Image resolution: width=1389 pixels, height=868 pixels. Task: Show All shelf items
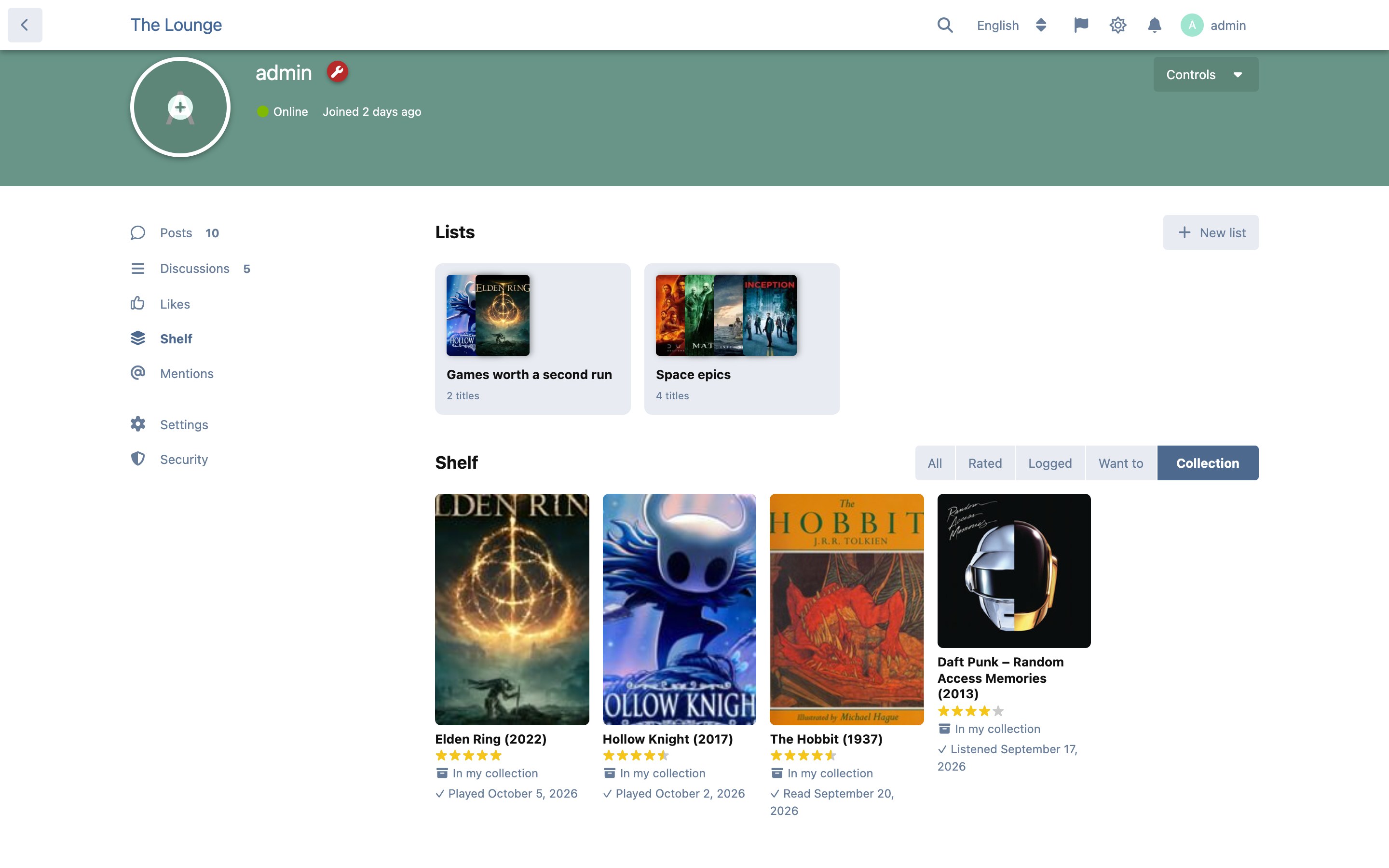coord(934,463)
